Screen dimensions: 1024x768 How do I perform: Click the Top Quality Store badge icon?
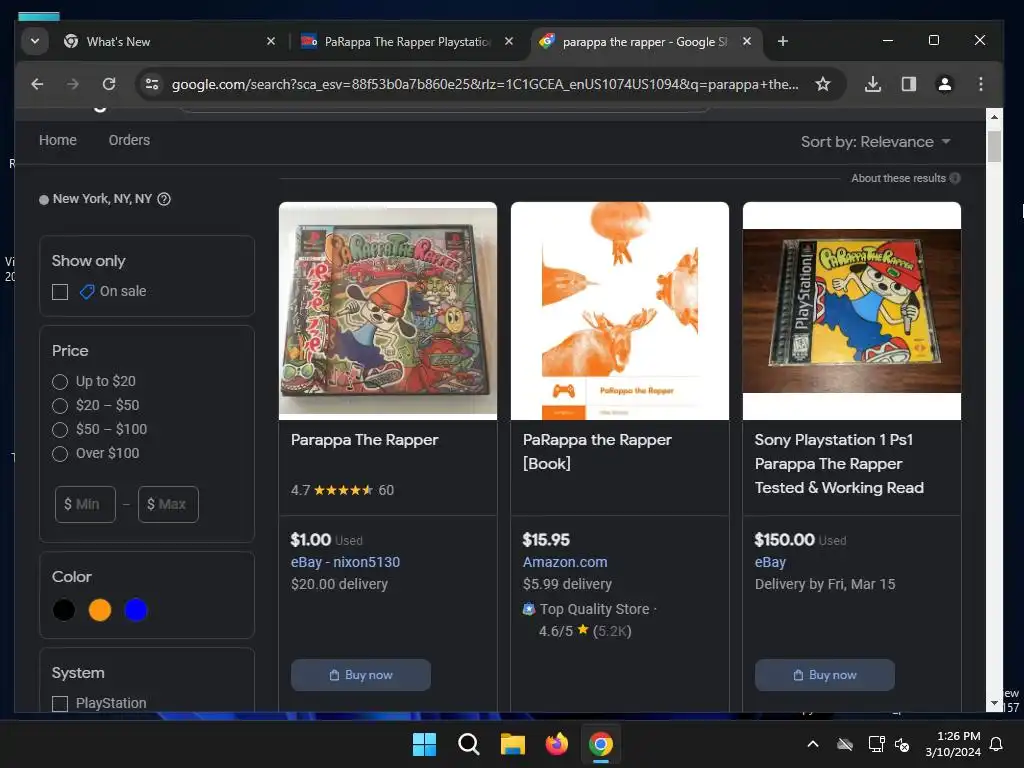pos(529,609)
